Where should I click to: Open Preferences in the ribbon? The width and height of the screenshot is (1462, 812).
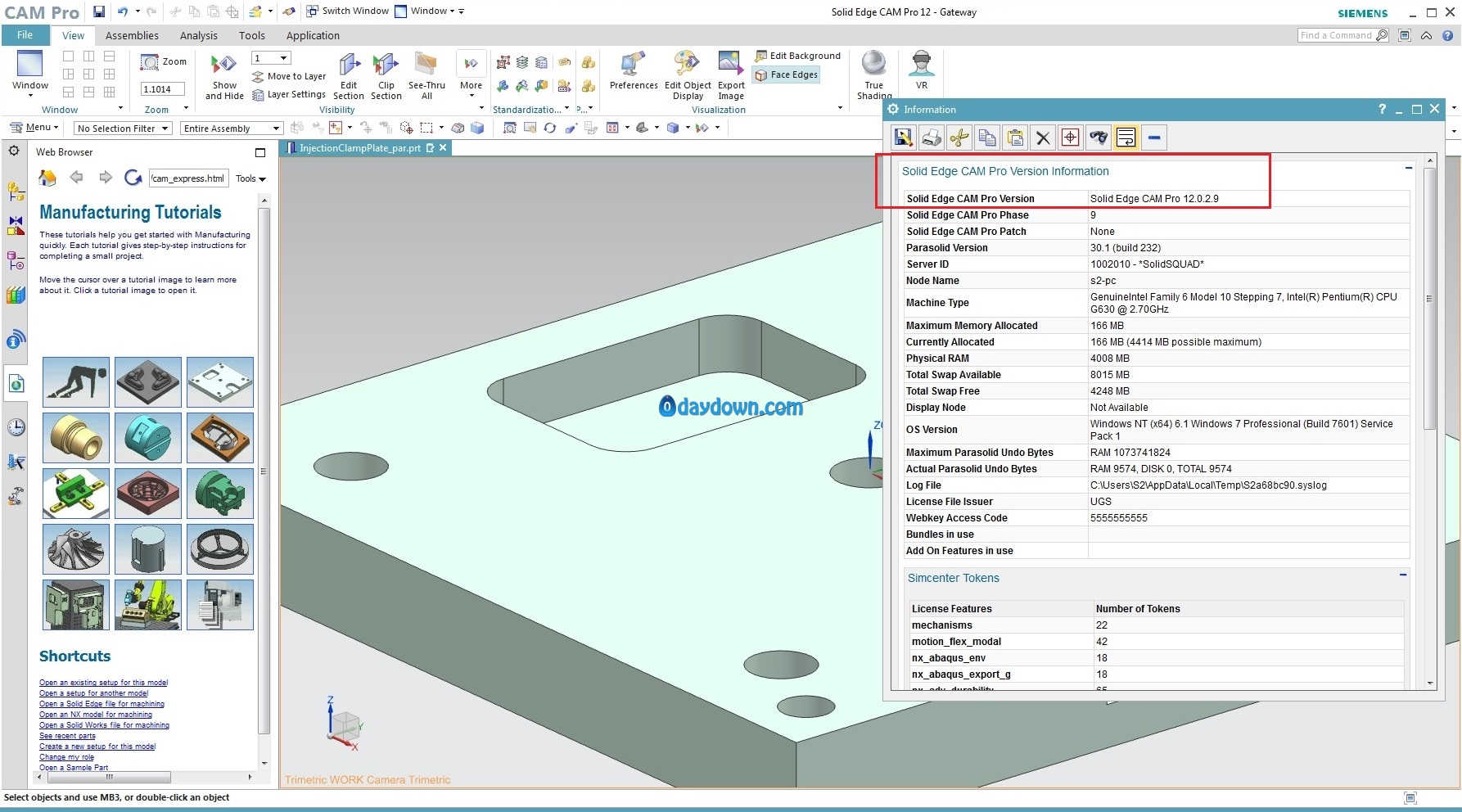pos(634,71)
